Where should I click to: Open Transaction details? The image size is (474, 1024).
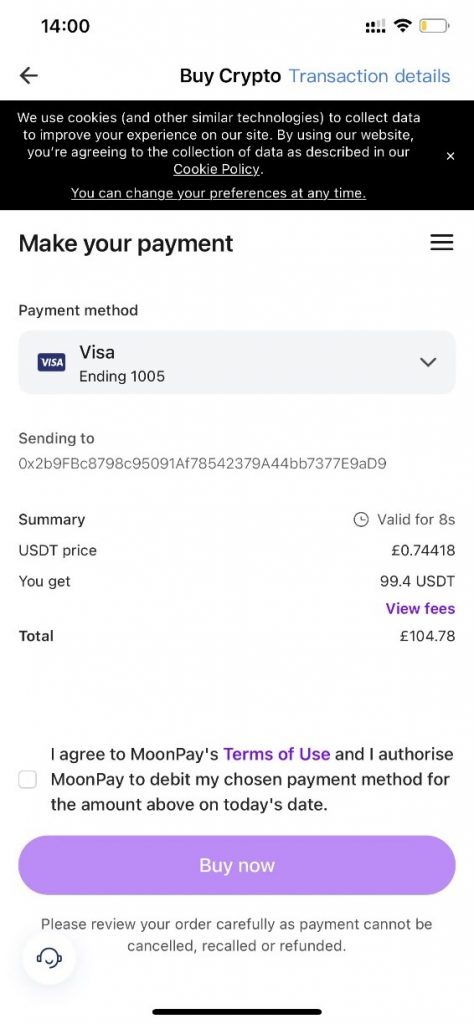pyautogui.click(x=370, y=76)
